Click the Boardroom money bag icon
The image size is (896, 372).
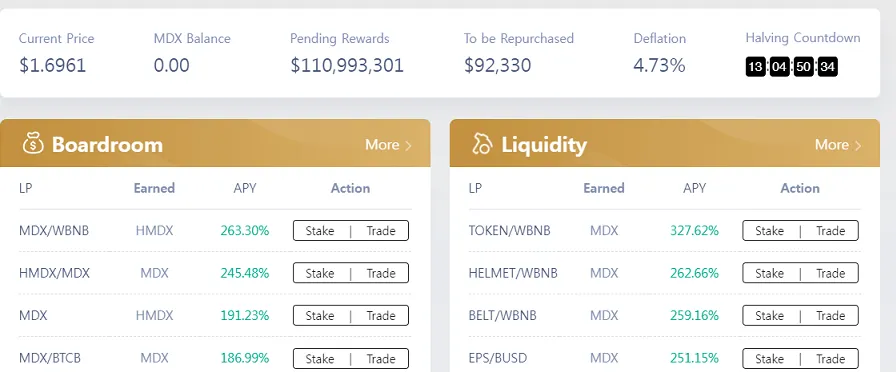click(33, 144)
